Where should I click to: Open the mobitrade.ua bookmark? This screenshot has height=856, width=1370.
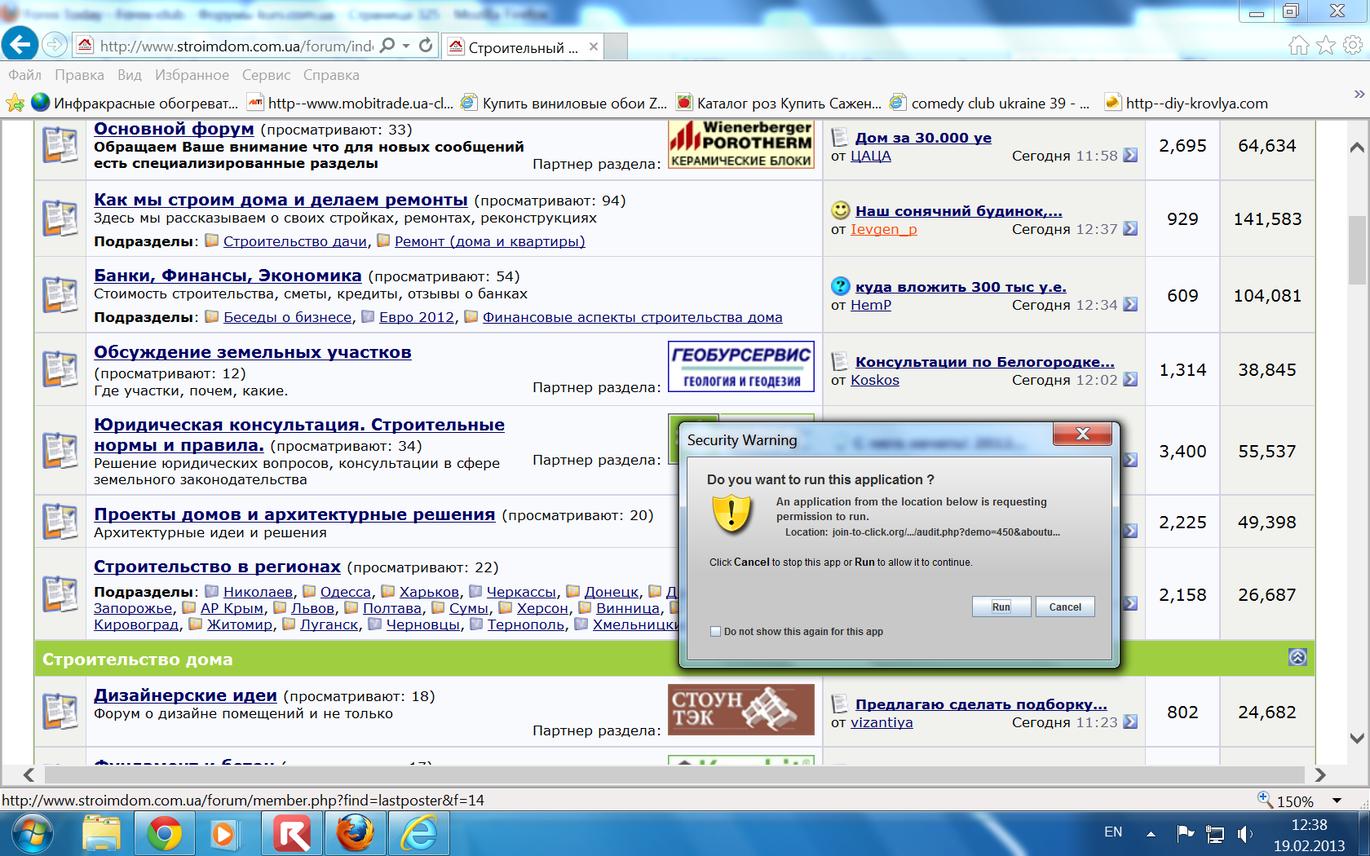point(350,102)
